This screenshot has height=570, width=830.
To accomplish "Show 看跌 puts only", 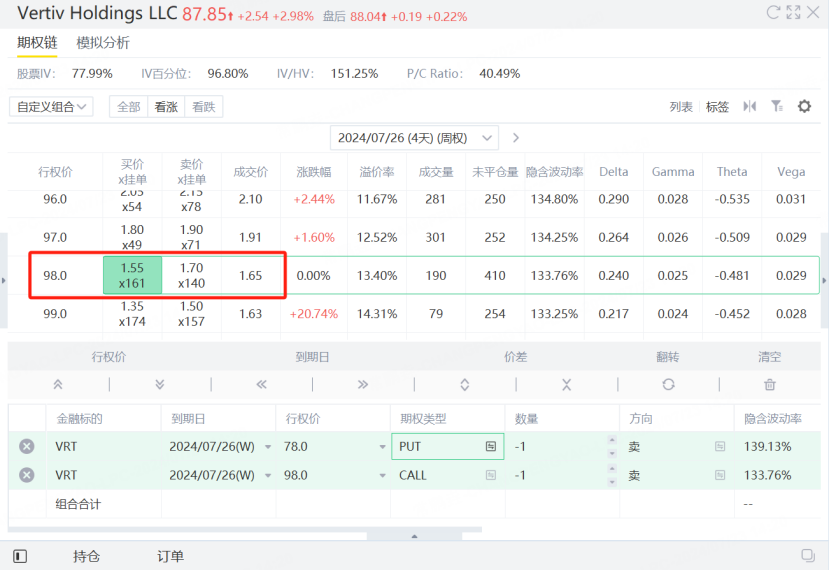I will tap(204, 107).
